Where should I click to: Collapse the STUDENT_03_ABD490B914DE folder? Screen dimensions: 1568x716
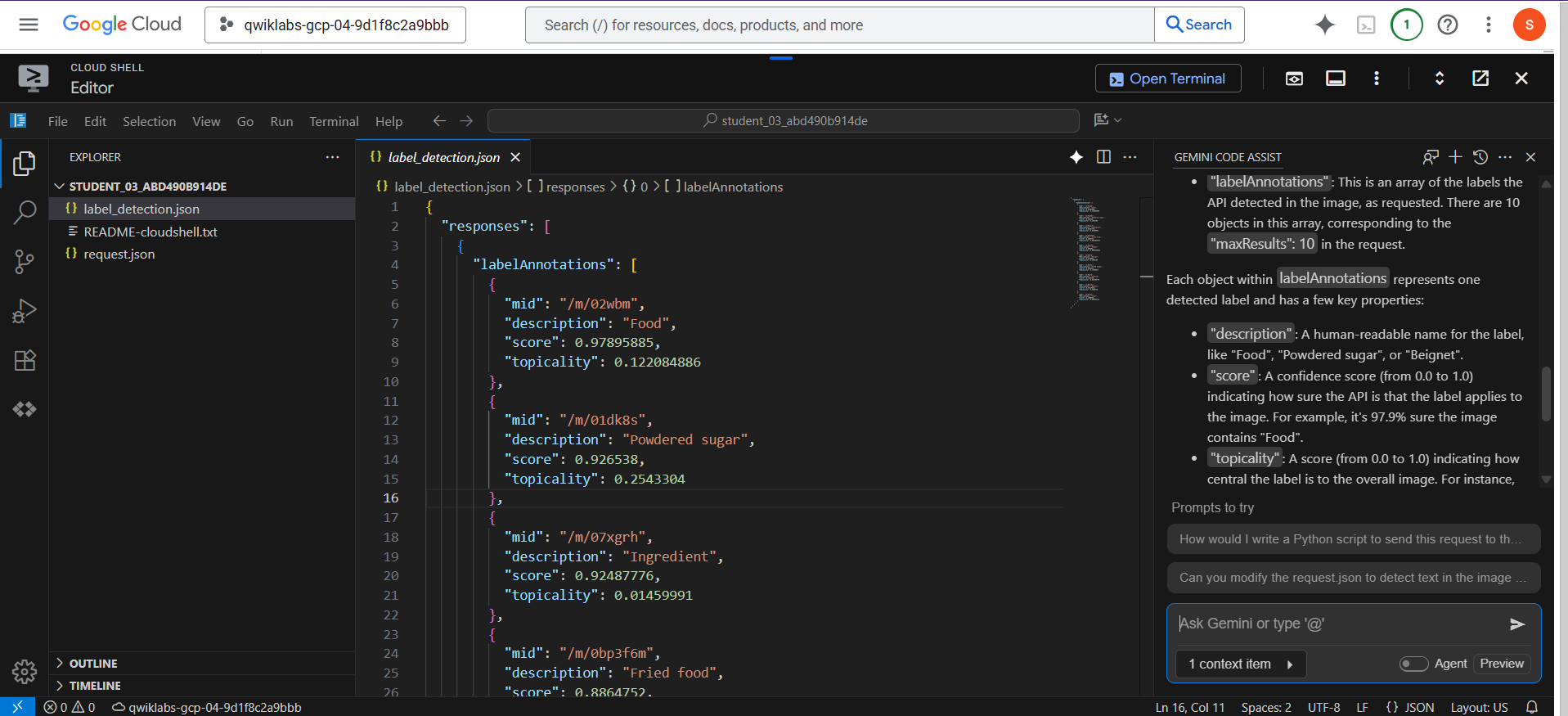(147, 187)
